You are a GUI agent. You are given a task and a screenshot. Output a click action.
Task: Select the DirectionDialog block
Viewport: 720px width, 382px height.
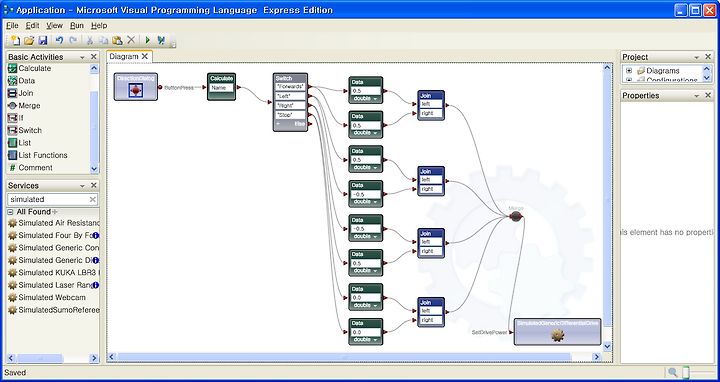pyautogui.click(x=135, y=86)
